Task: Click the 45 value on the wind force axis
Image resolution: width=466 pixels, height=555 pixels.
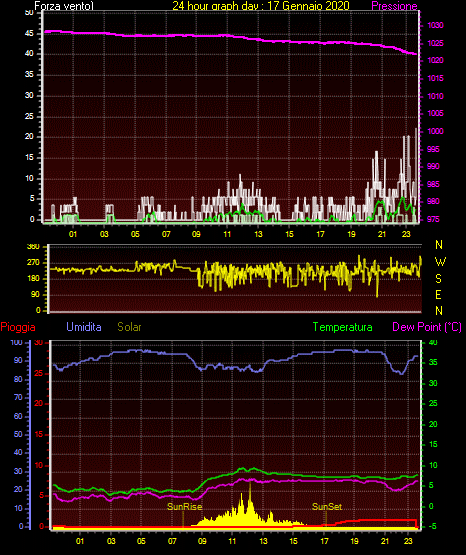Action: pos(29,33)
